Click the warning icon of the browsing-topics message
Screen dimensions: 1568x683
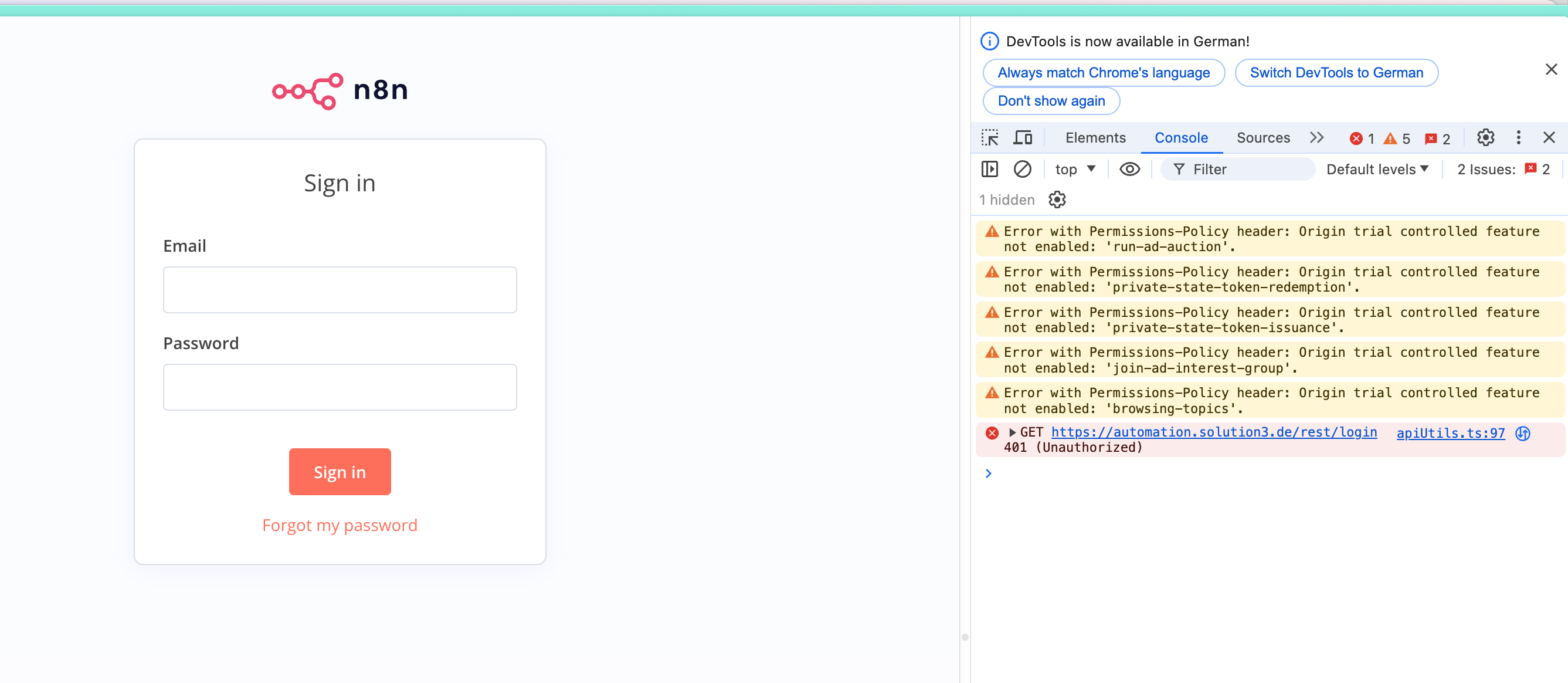(992, 393)
